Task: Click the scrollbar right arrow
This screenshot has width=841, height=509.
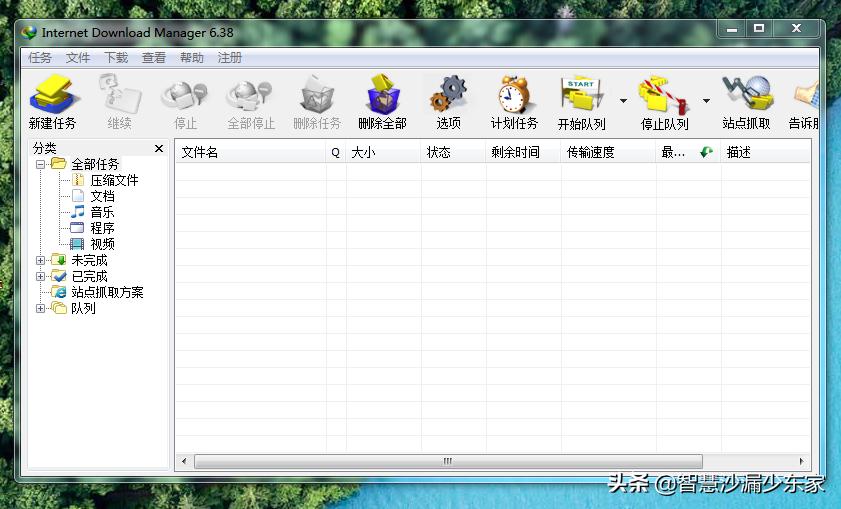Action: 801,461
